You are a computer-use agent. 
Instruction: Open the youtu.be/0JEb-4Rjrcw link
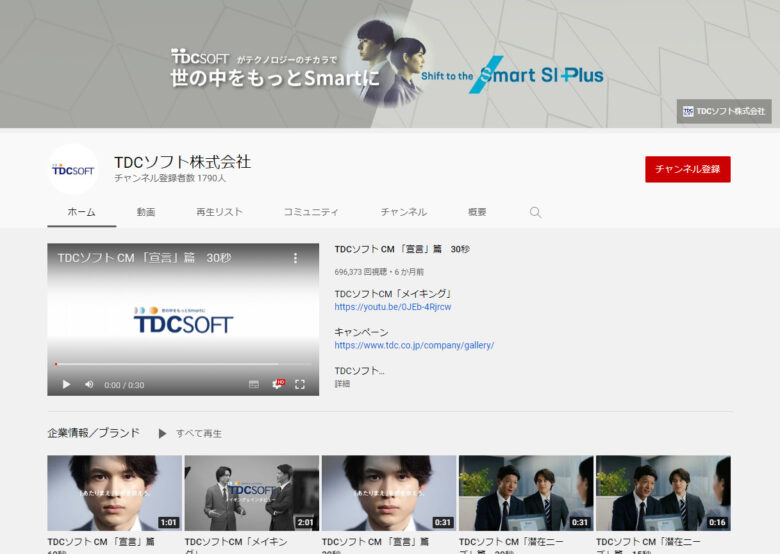coord(392,307)
